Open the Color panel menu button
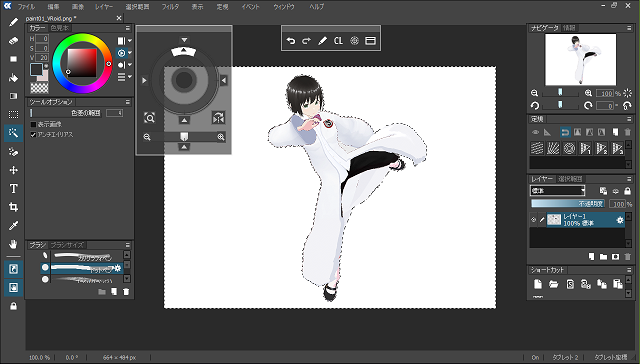Viewport: 640px width, 364px height. point(127,28)
